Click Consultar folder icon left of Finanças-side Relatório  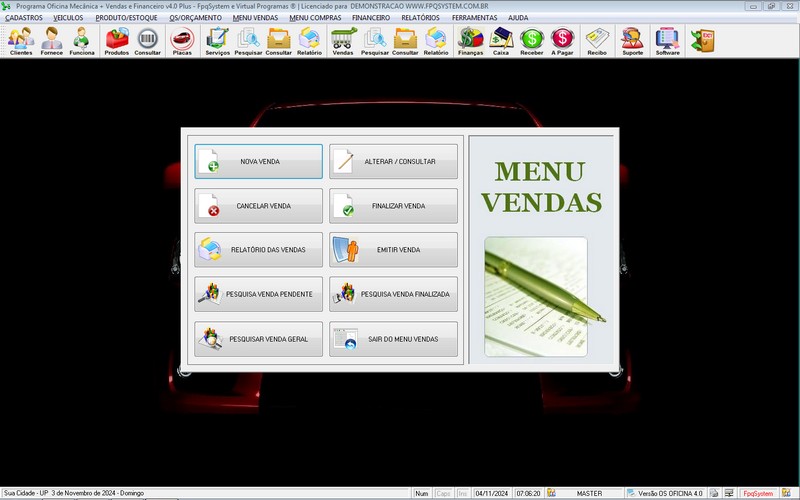405,41
